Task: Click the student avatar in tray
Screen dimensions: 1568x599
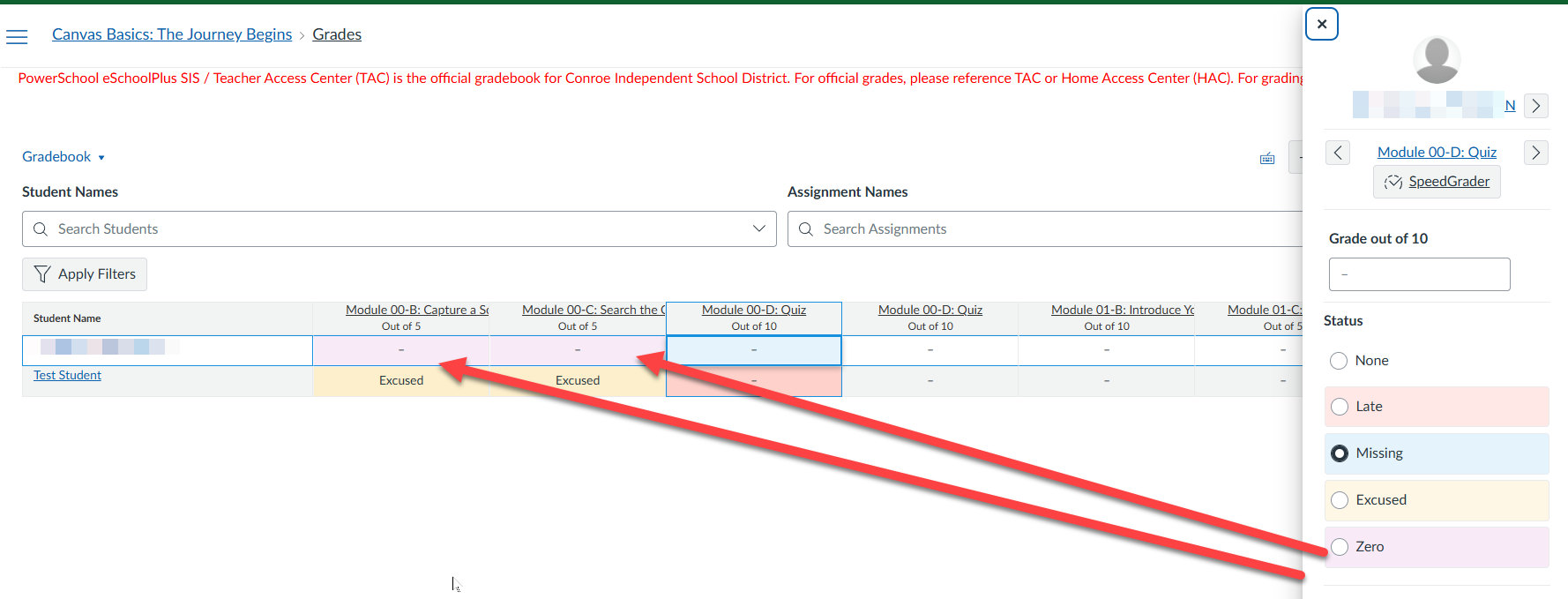Action: coord(1436,60)
